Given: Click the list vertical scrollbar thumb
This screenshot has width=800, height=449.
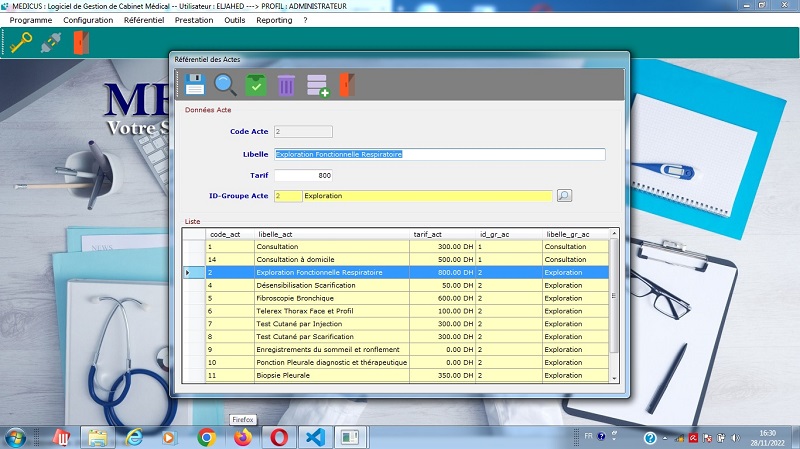Looking at the screenshot, I should click(x=614, y=295).
